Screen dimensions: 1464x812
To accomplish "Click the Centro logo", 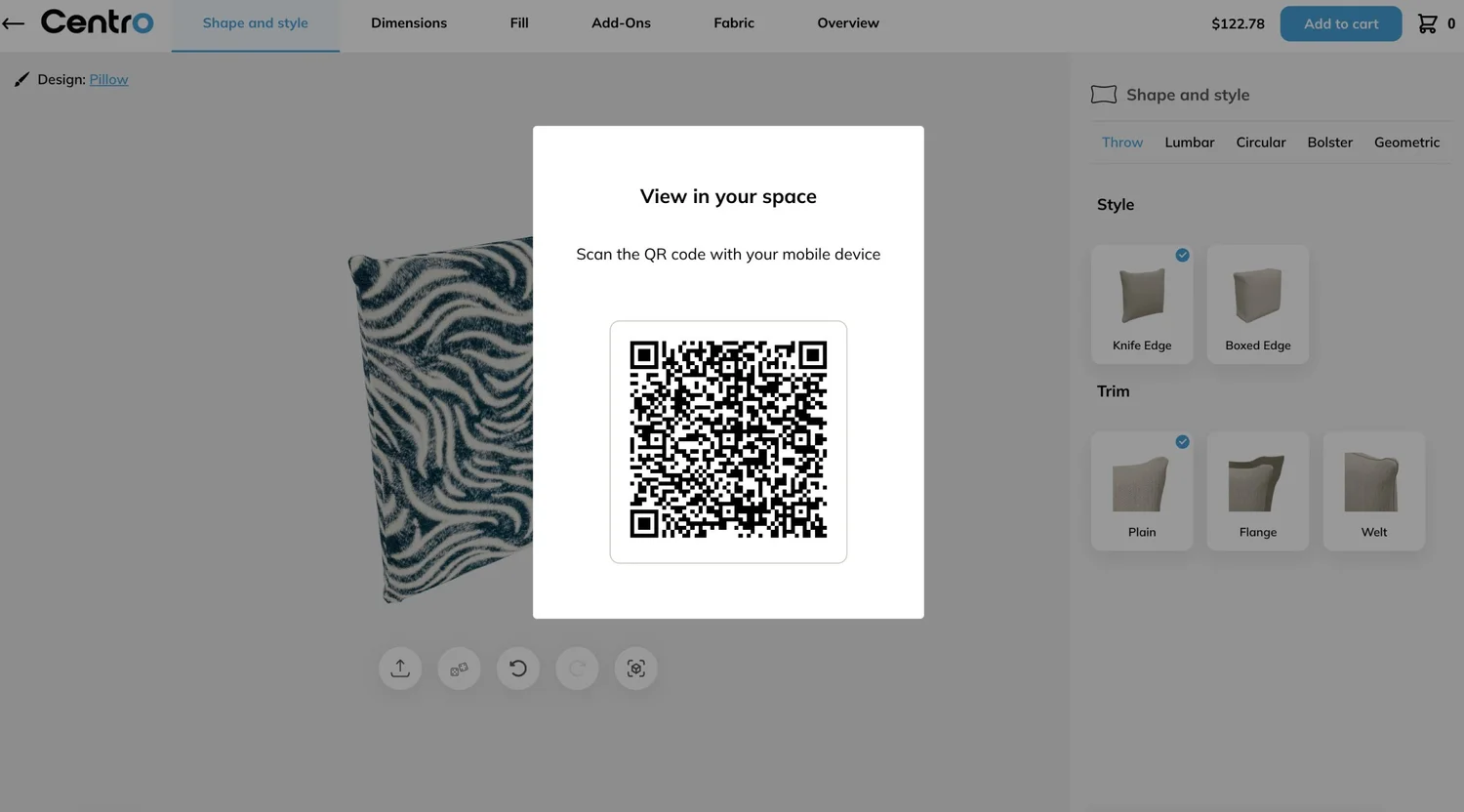I will [97, 21].
